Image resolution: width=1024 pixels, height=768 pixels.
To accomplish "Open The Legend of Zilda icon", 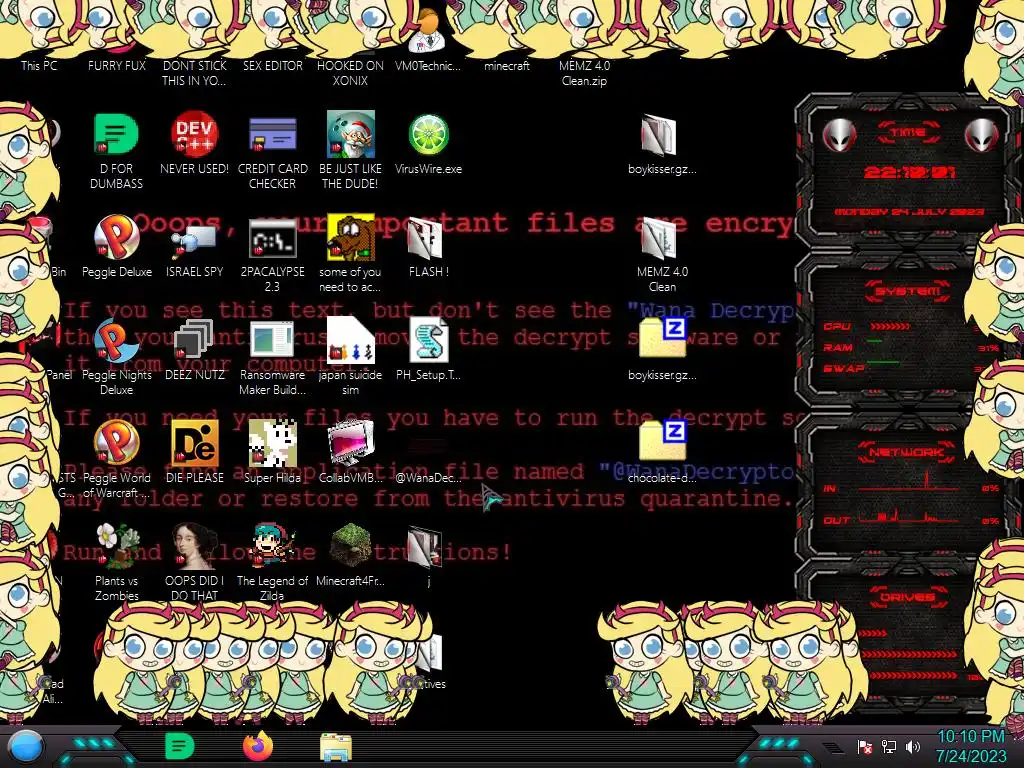I will point(272,547).
